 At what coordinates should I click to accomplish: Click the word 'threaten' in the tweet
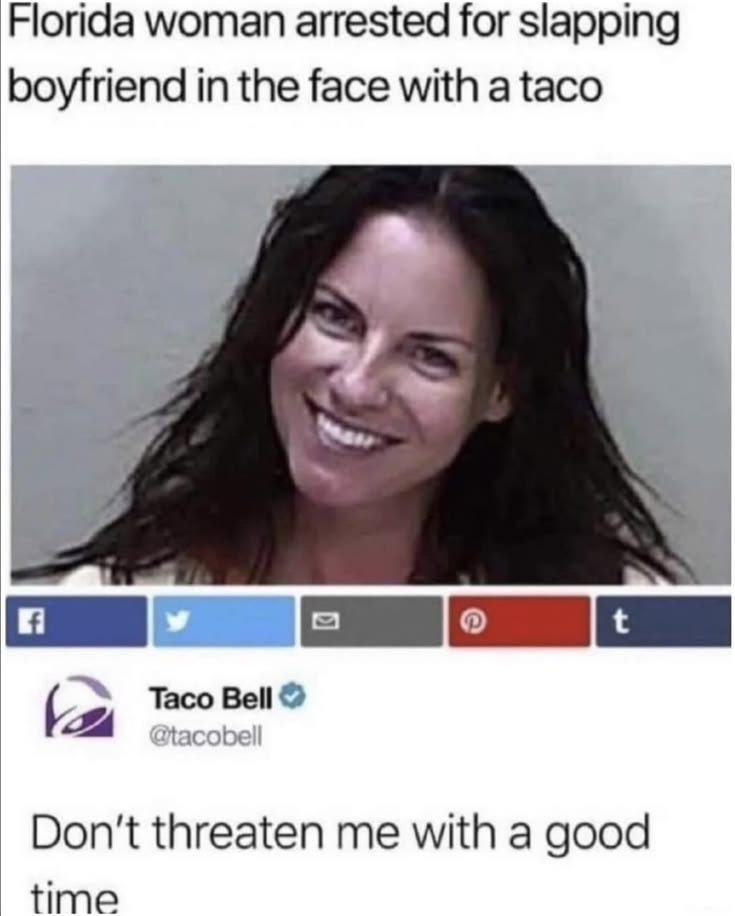click(x=238, y=832)
